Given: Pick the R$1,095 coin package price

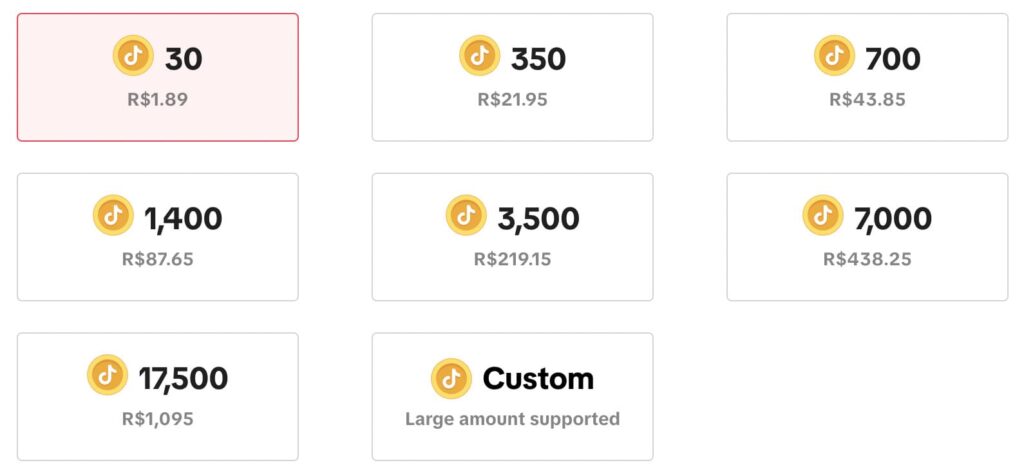Looking at the screenshot, I should tap(158, 419).
